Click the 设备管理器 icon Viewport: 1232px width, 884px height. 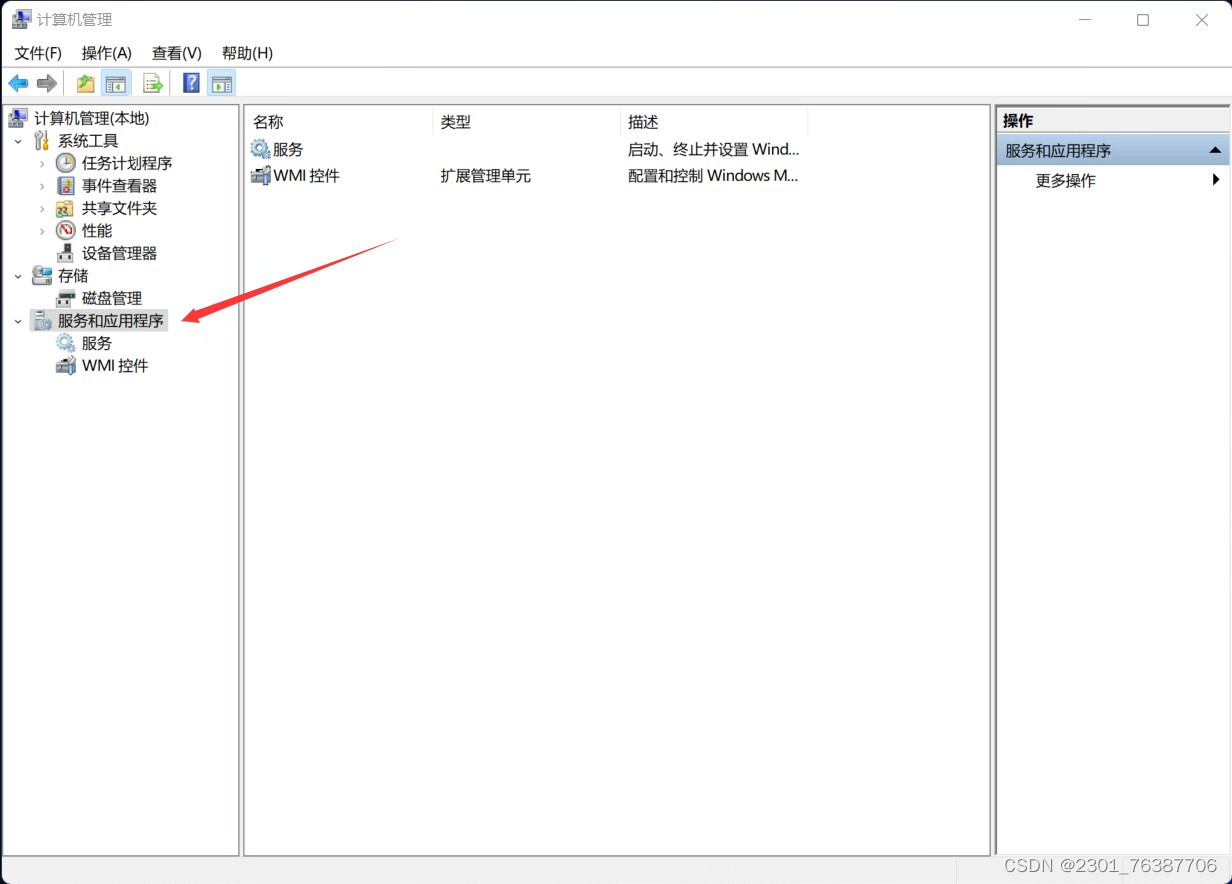tap(65, 253)
